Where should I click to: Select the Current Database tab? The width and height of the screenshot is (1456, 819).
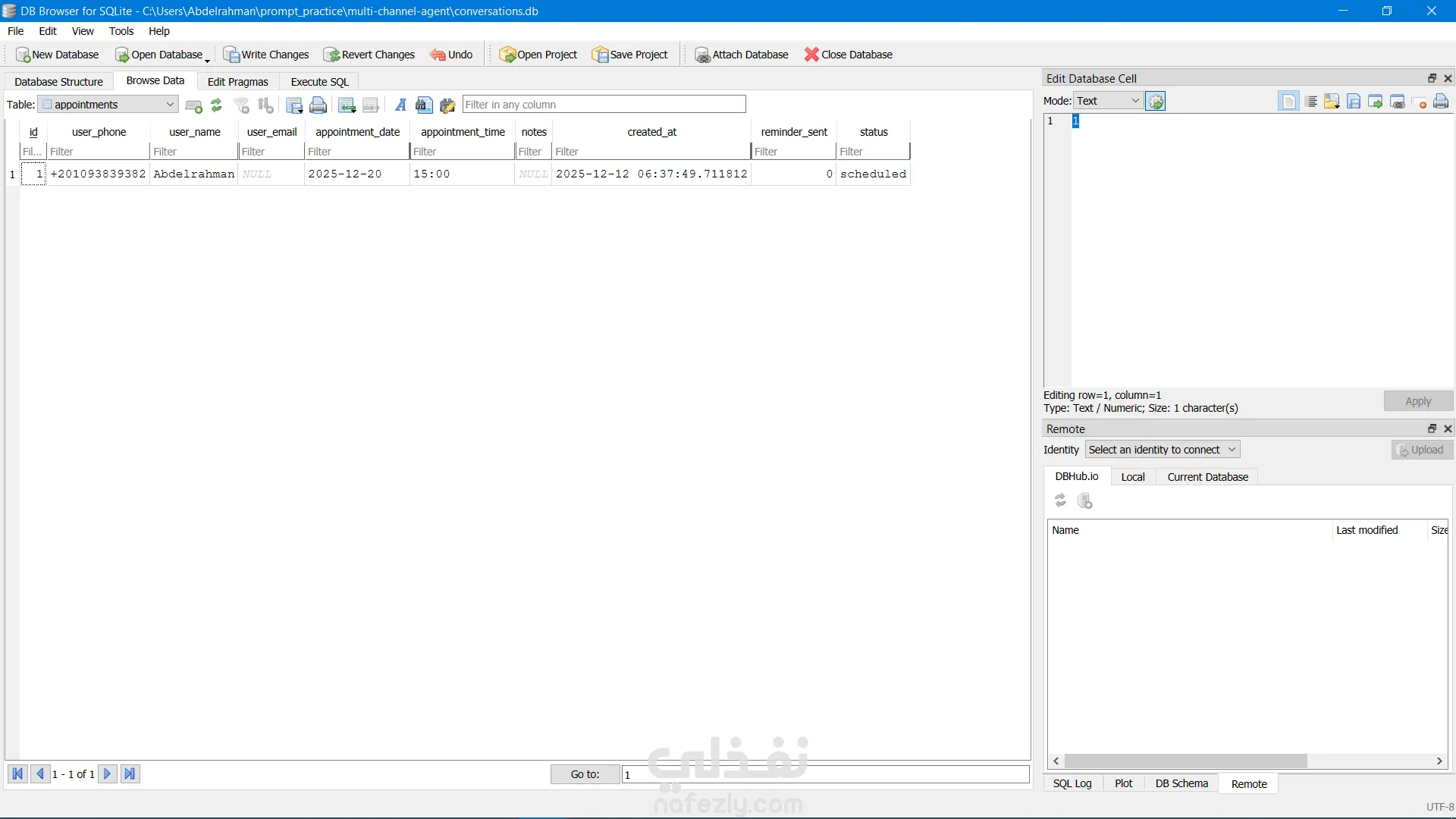point(1207,477)
